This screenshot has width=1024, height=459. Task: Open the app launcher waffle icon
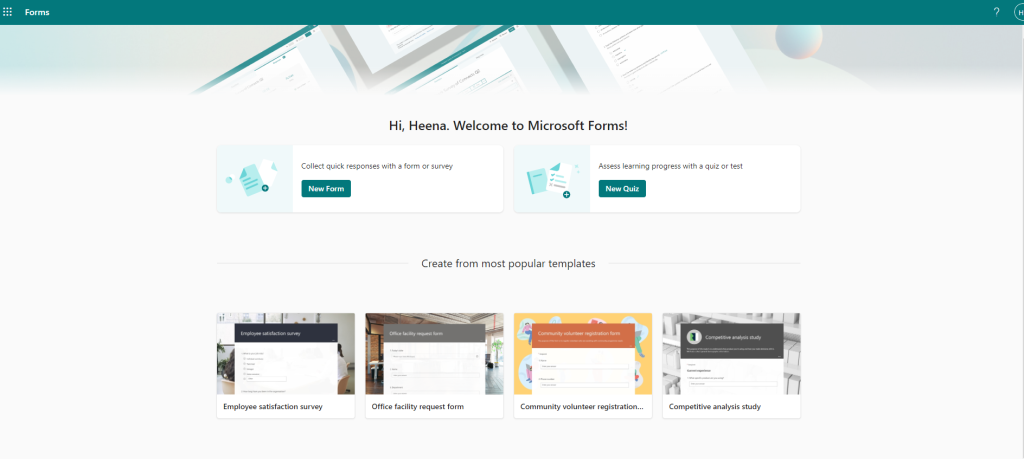(8, 12)
